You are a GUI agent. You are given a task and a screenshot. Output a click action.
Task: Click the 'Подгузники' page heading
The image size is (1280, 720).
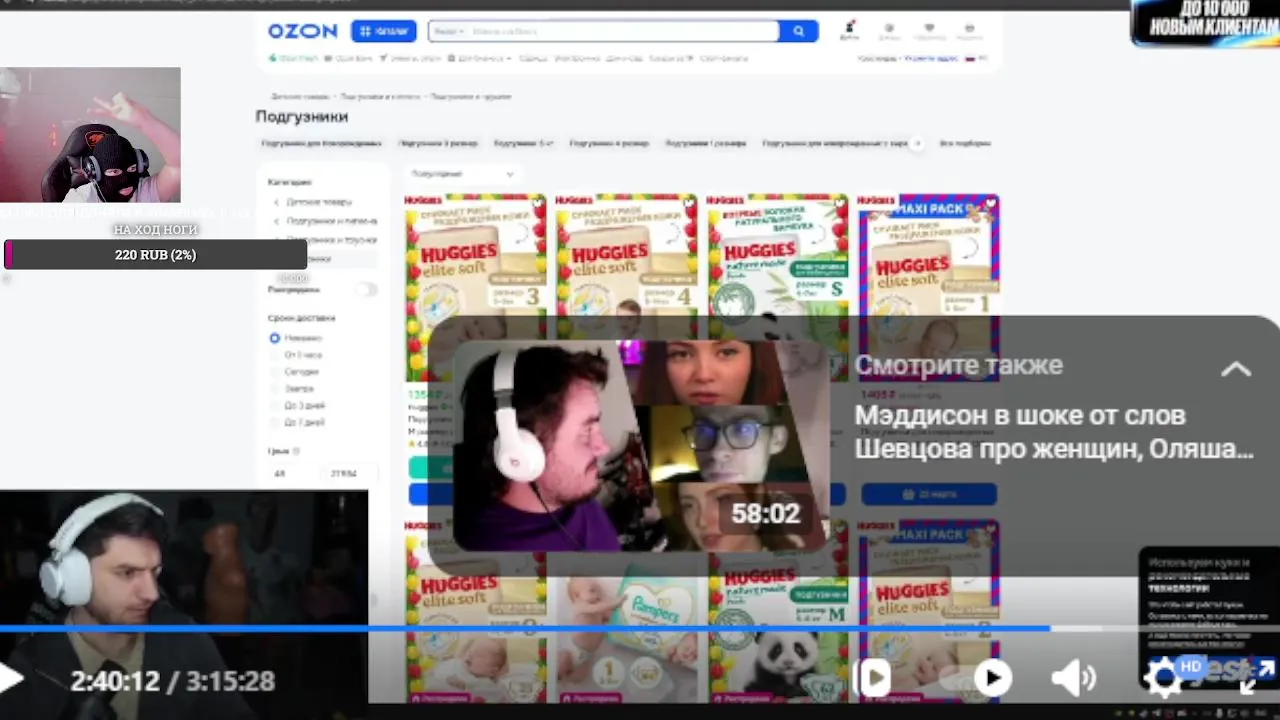pyautogui.click(x=301, y=116)
